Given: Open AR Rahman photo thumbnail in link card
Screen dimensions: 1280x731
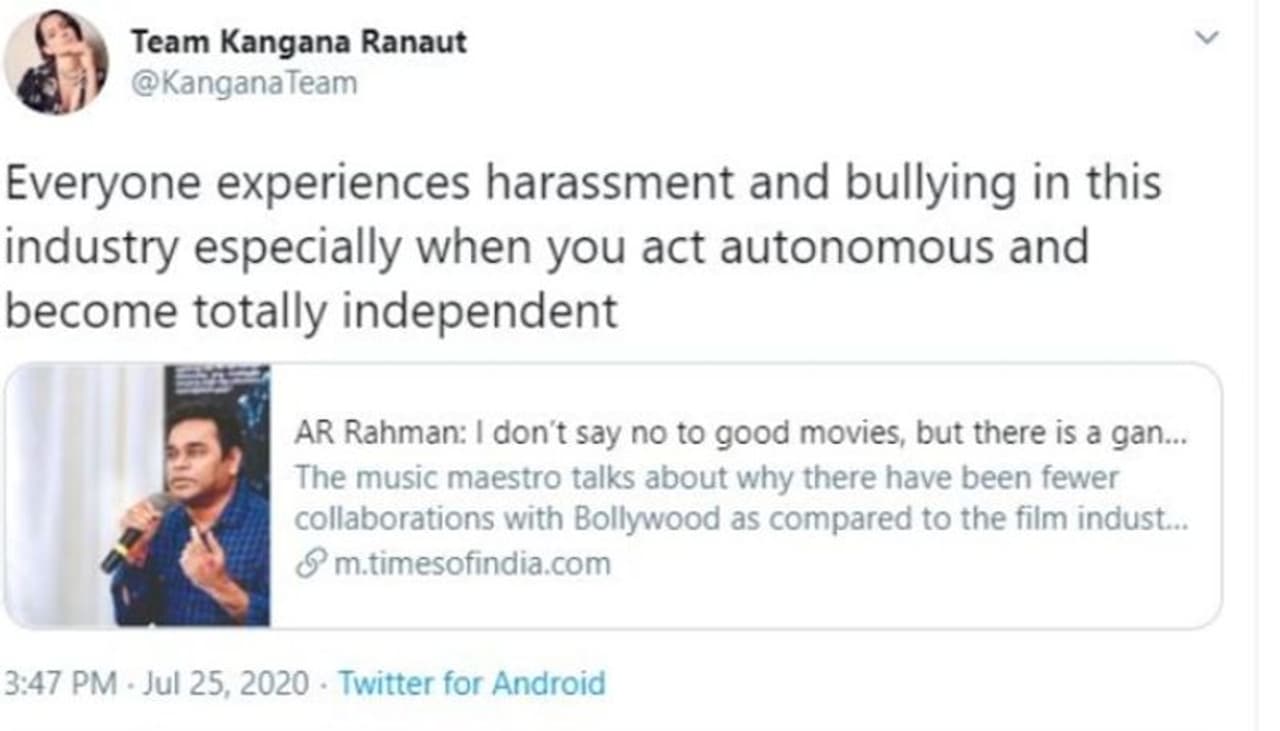Looking at the screenshot, I should pos(137,496).
